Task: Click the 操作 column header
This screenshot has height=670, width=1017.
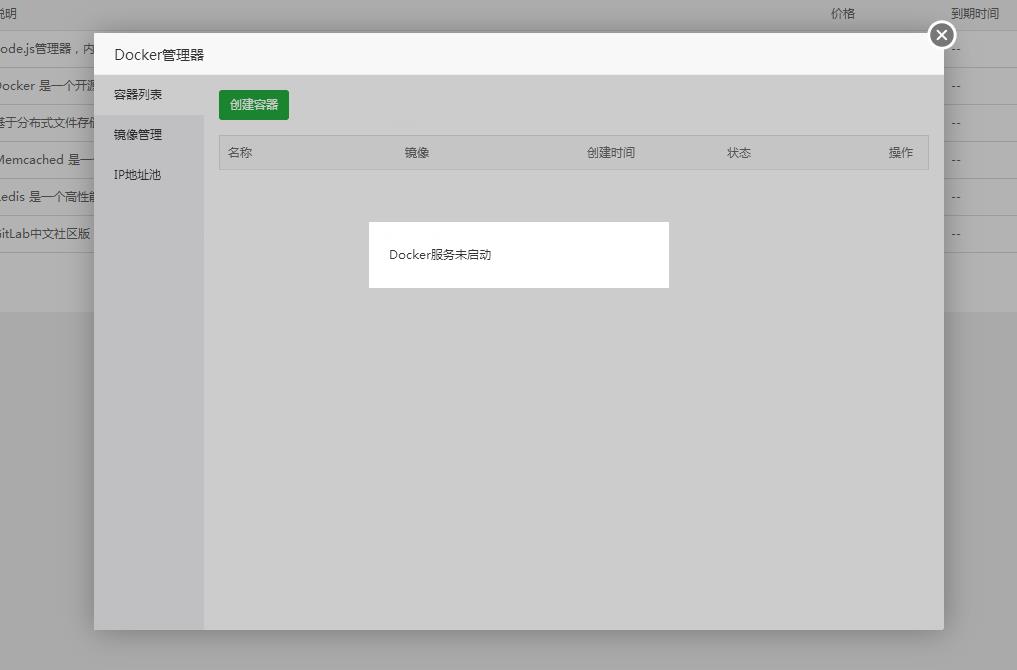Action: (901, 153)
